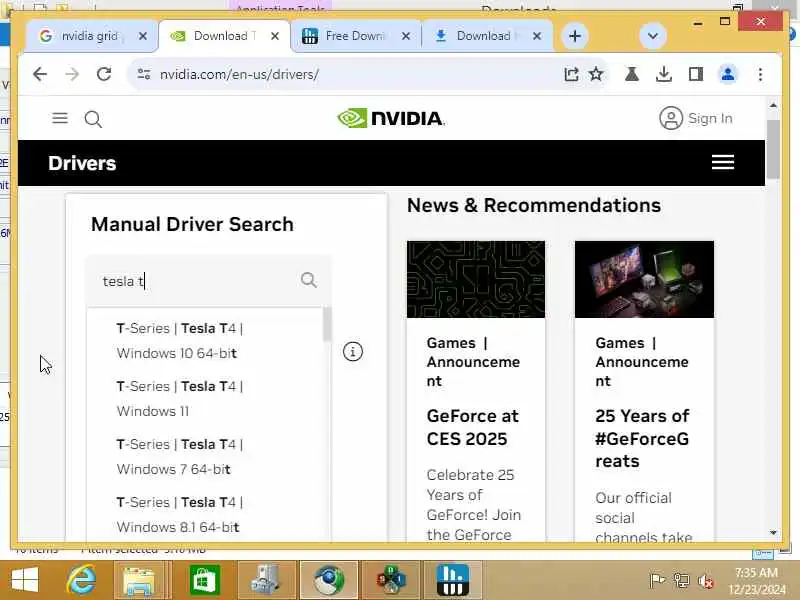Open the Windows Start button
The height and width of the screenshot is (600, 800).
(x=24, y=580)
